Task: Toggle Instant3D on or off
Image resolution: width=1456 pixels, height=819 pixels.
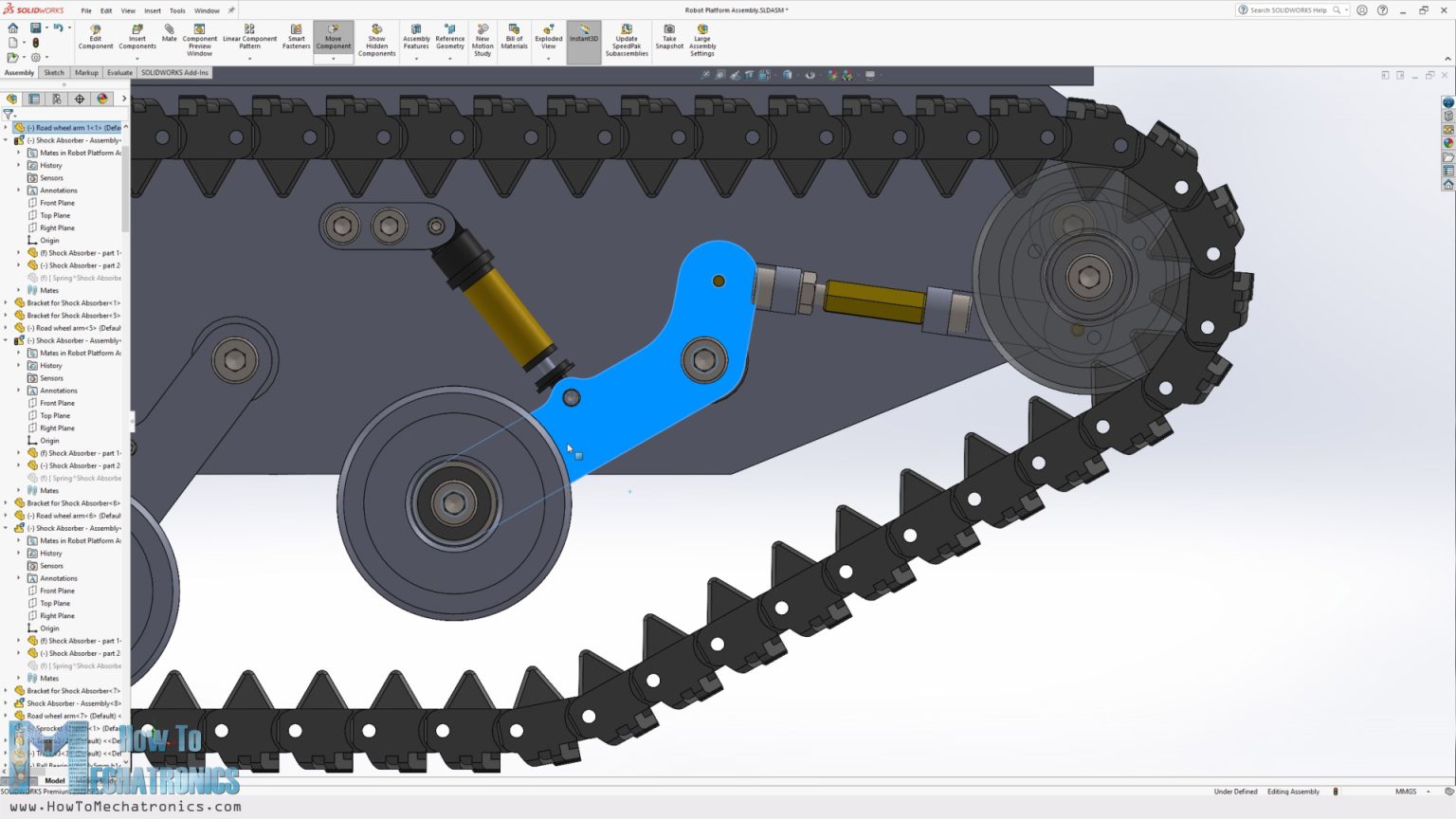Action: (583, 38)
